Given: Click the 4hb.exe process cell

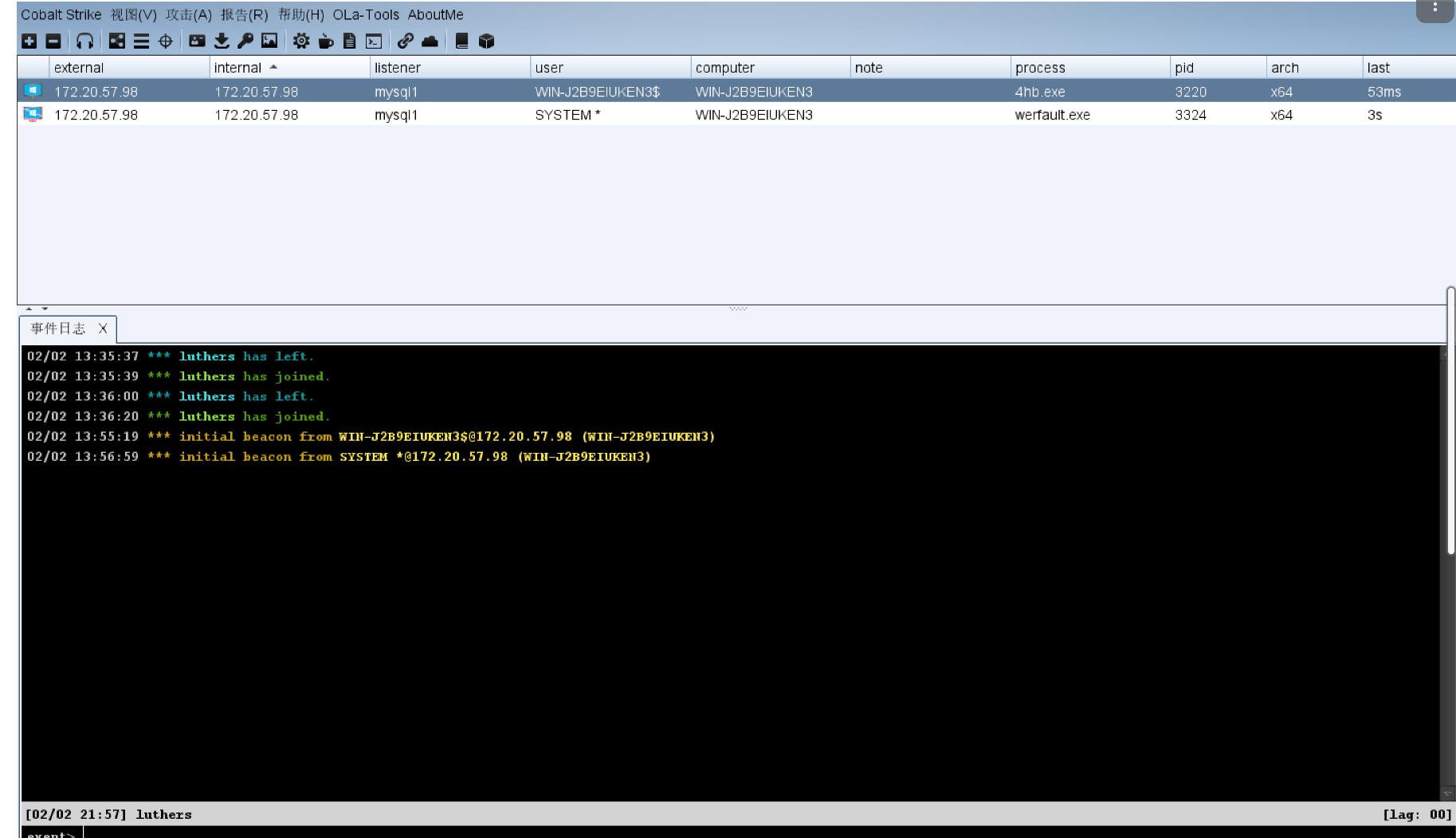Looking at the screenshot, I should (1090, 92).
